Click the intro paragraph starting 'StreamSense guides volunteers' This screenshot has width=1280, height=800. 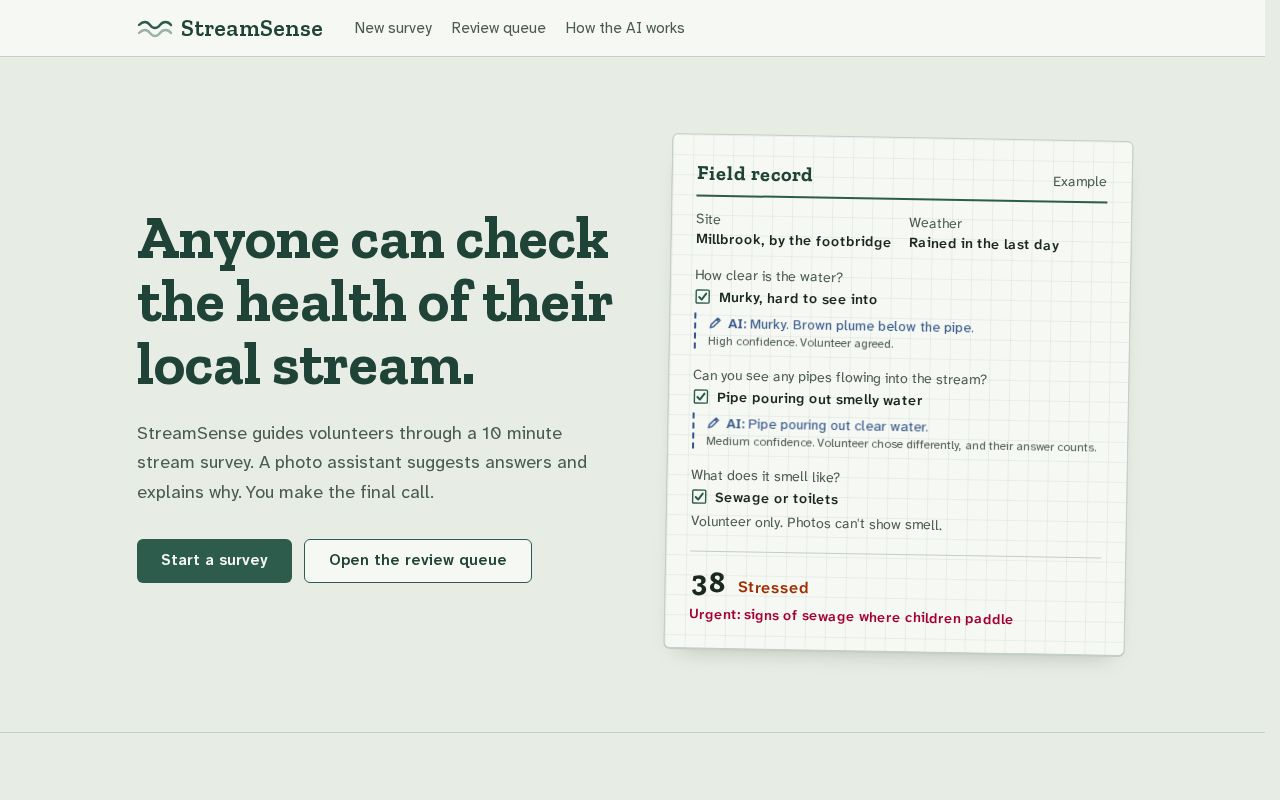point(362,462)
